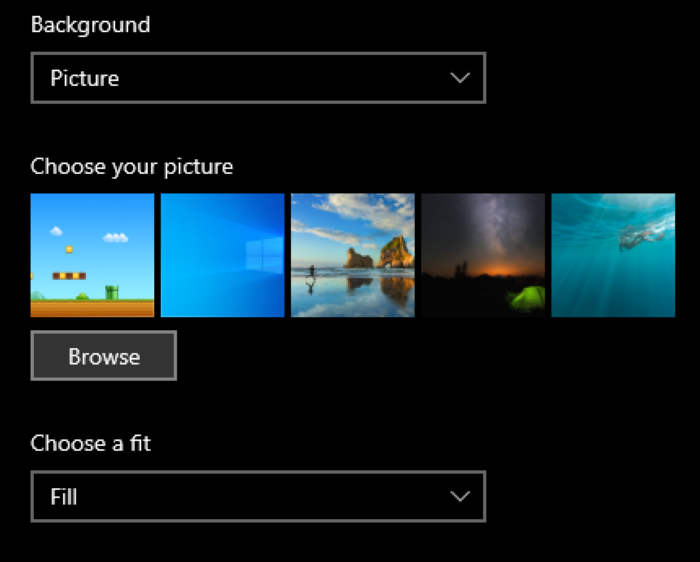Screen dimensions: 700x562
Task: Click the "Fill" value in fit combo box
Action: point(64,496)
